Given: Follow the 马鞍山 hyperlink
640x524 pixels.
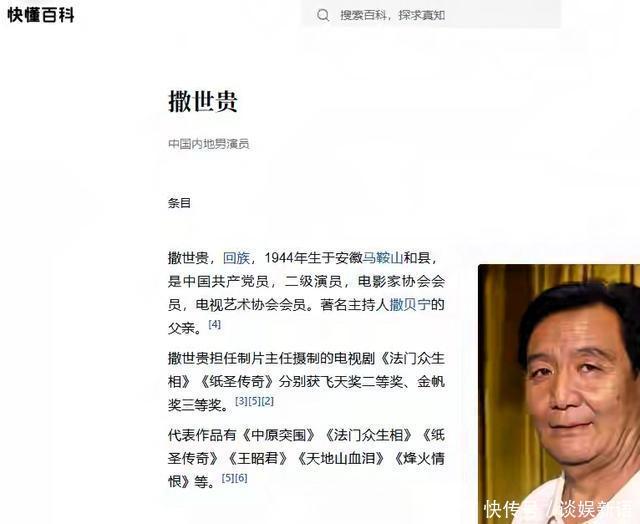Looking at the screenshot, I should pyautogui.click(x=383, y=258).
